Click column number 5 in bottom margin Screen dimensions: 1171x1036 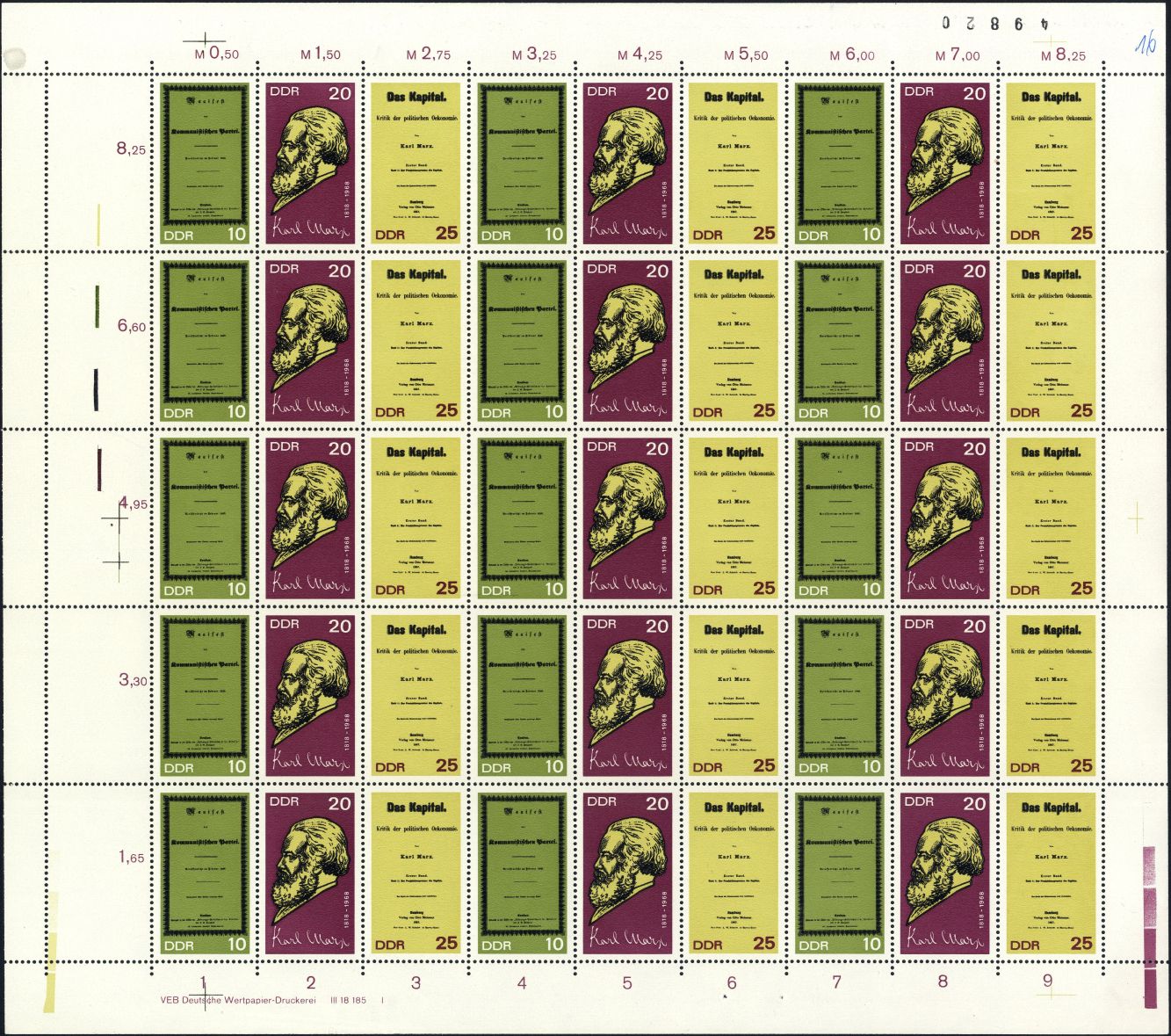click(x=627, y=982)
